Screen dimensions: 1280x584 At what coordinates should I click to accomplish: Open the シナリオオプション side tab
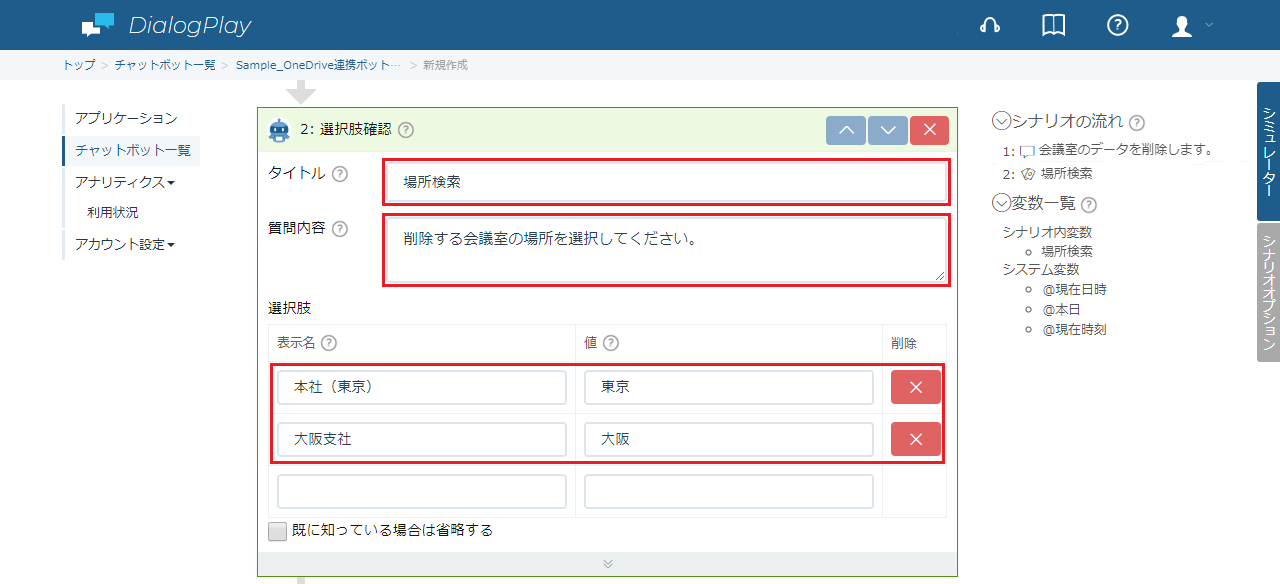[1268, 292]
